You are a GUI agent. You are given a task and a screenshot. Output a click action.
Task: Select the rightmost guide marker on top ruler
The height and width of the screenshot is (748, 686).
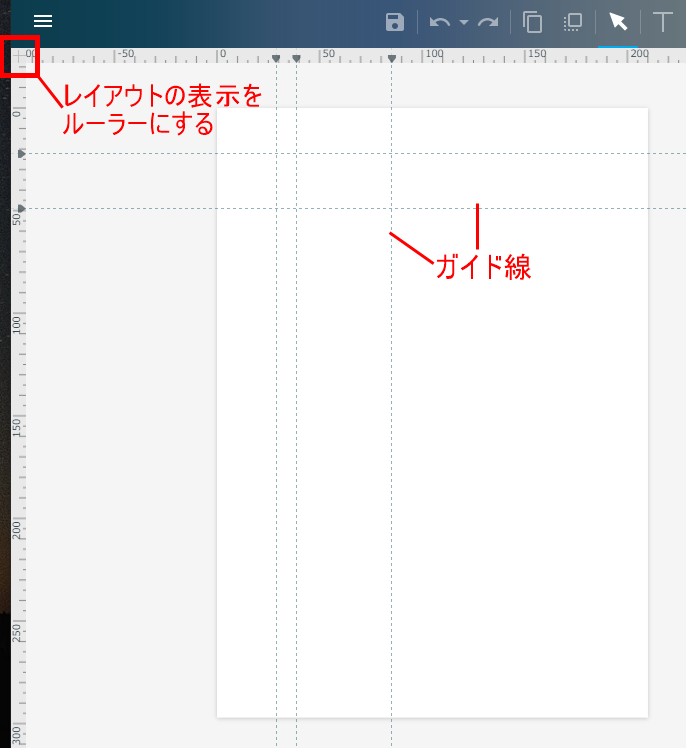[x=391, y=59]
